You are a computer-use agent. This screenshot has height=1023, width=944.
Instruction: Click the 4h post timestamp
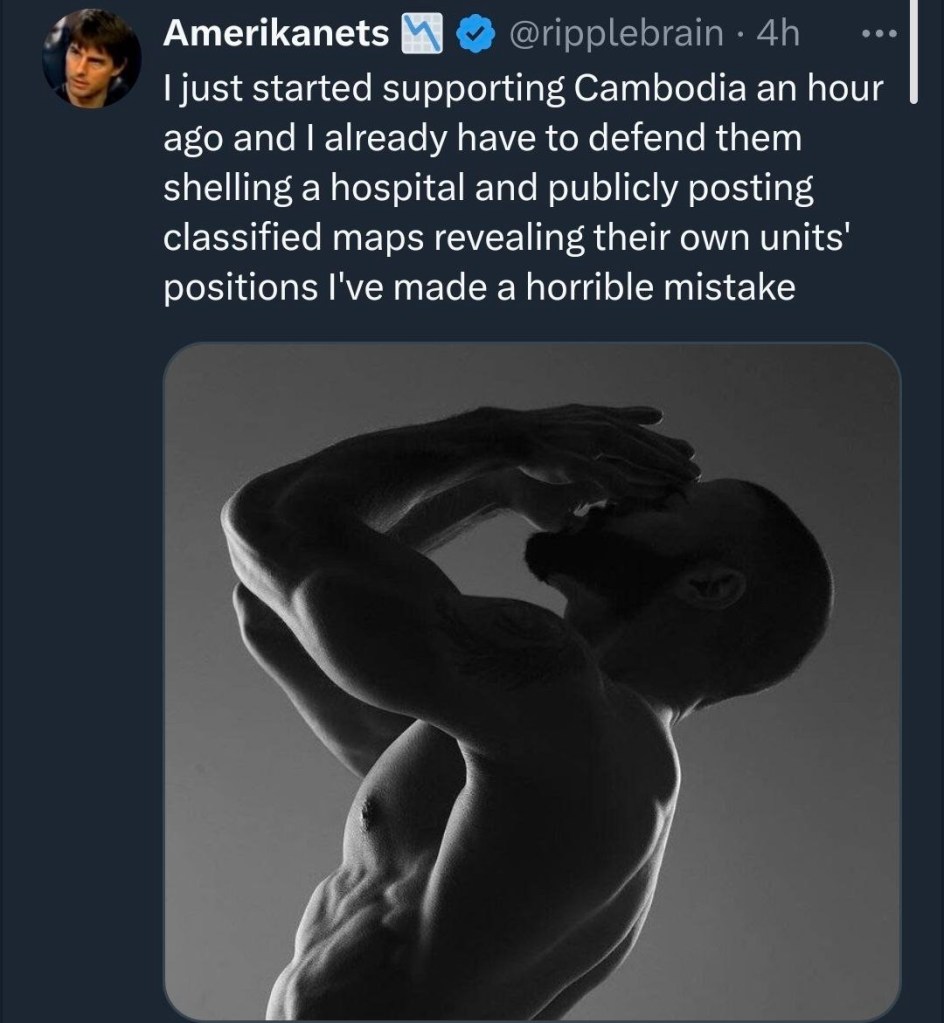pos(779,34)
